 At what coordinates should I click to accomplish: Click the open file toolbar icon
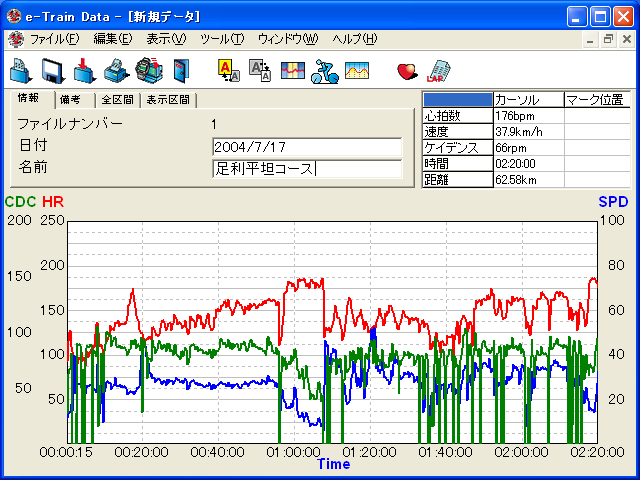click(x=21, y=70)
